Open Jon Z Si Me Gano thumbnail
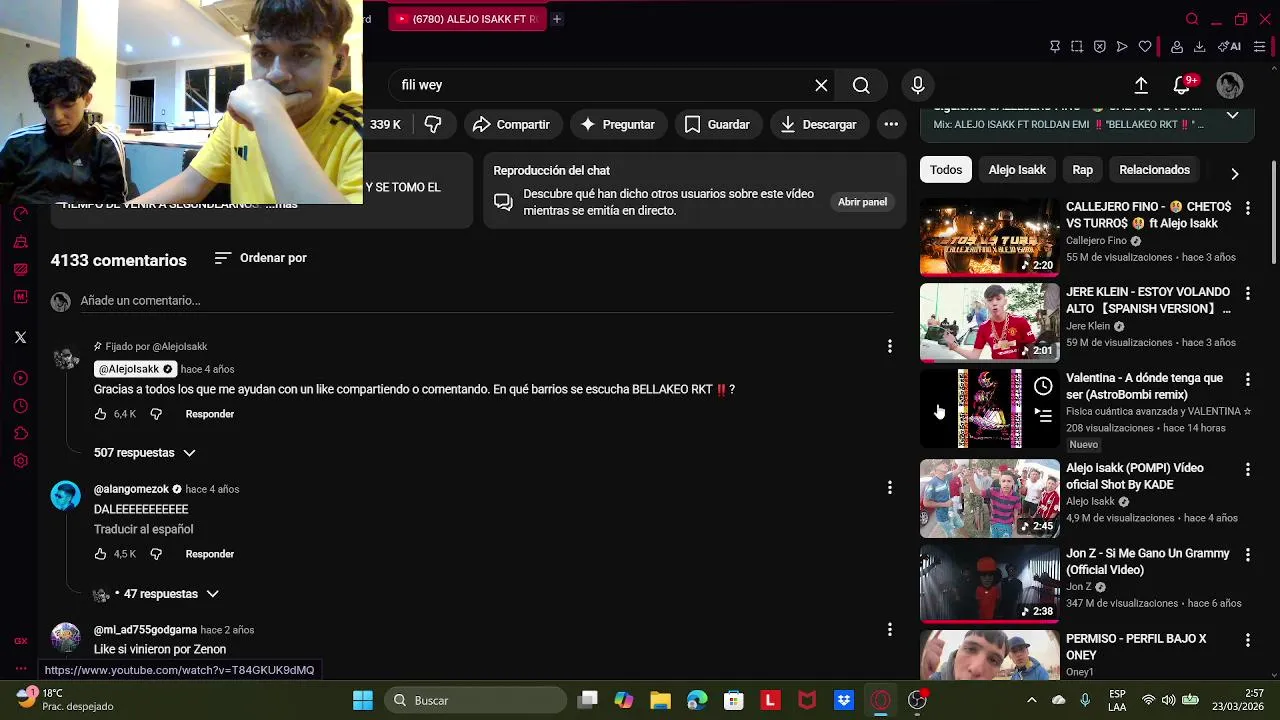This screenshot has width=1280, height=720. pyautogui.click(x=989, y=583)
